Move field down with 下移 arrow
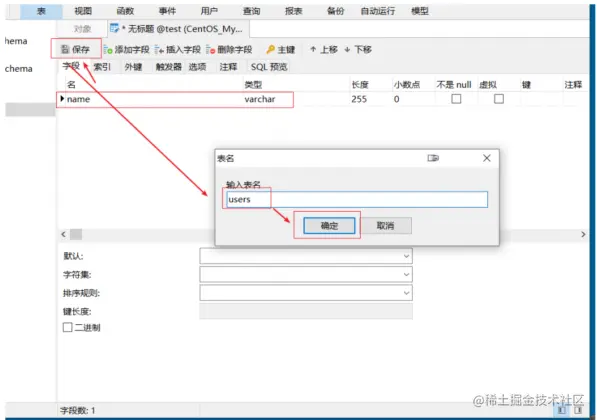The height and width of the screenshot is (420, 597). pos(347,49)
